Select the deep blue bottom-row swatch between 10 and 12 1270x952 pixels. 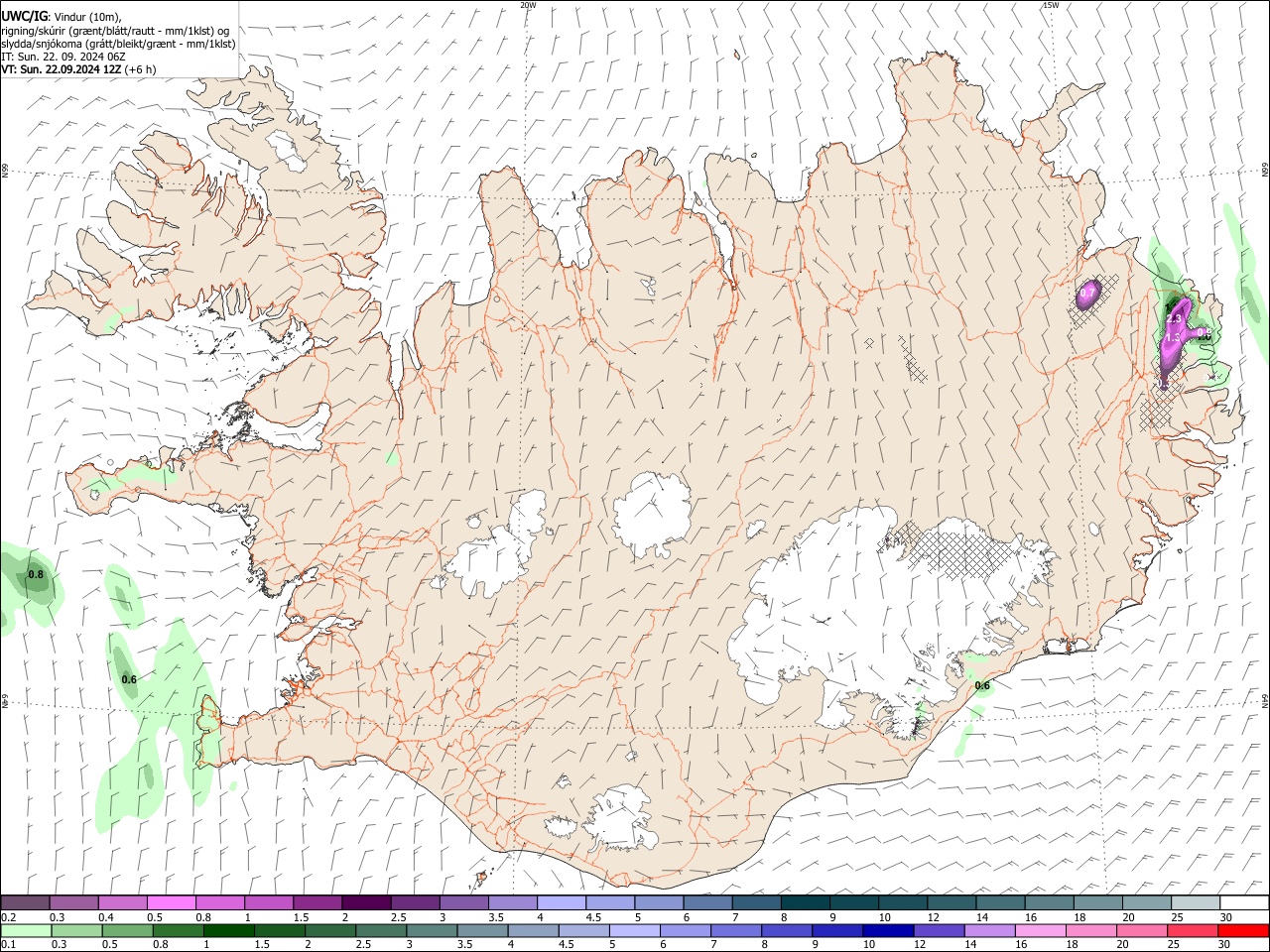887,930
